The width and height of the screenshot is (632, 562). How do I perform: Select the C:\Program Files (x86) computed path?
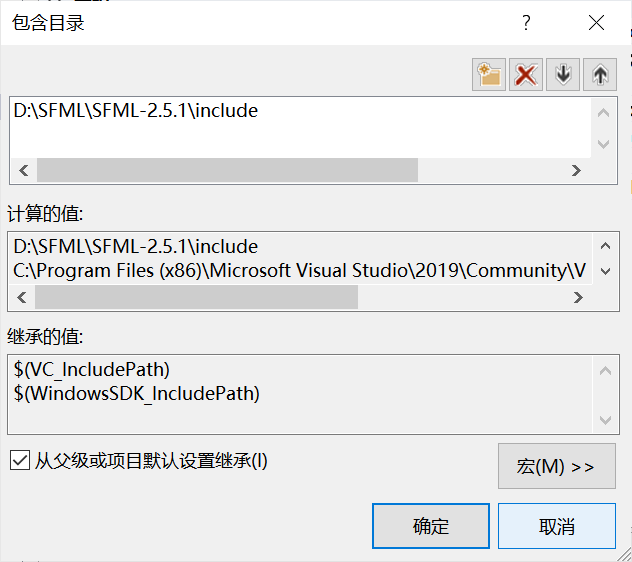(x=299, y=271)
